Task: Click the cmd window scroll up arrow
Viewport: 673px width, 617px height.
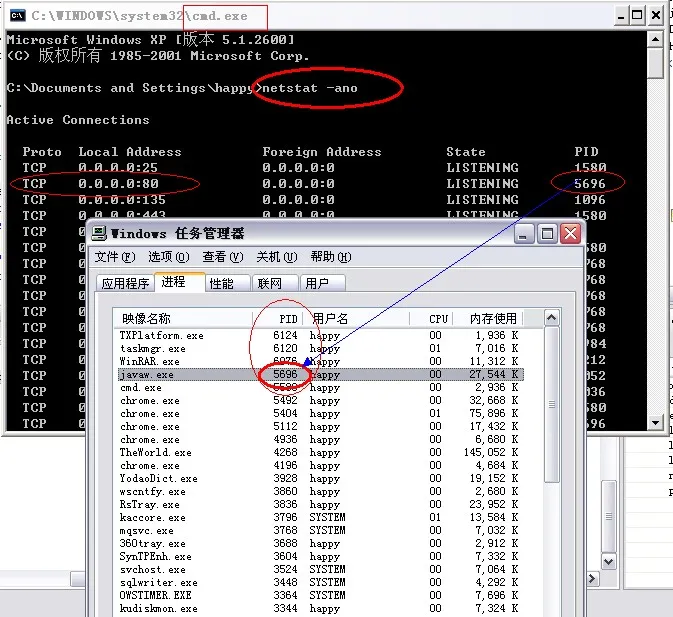Action: [x=655, y=40]
